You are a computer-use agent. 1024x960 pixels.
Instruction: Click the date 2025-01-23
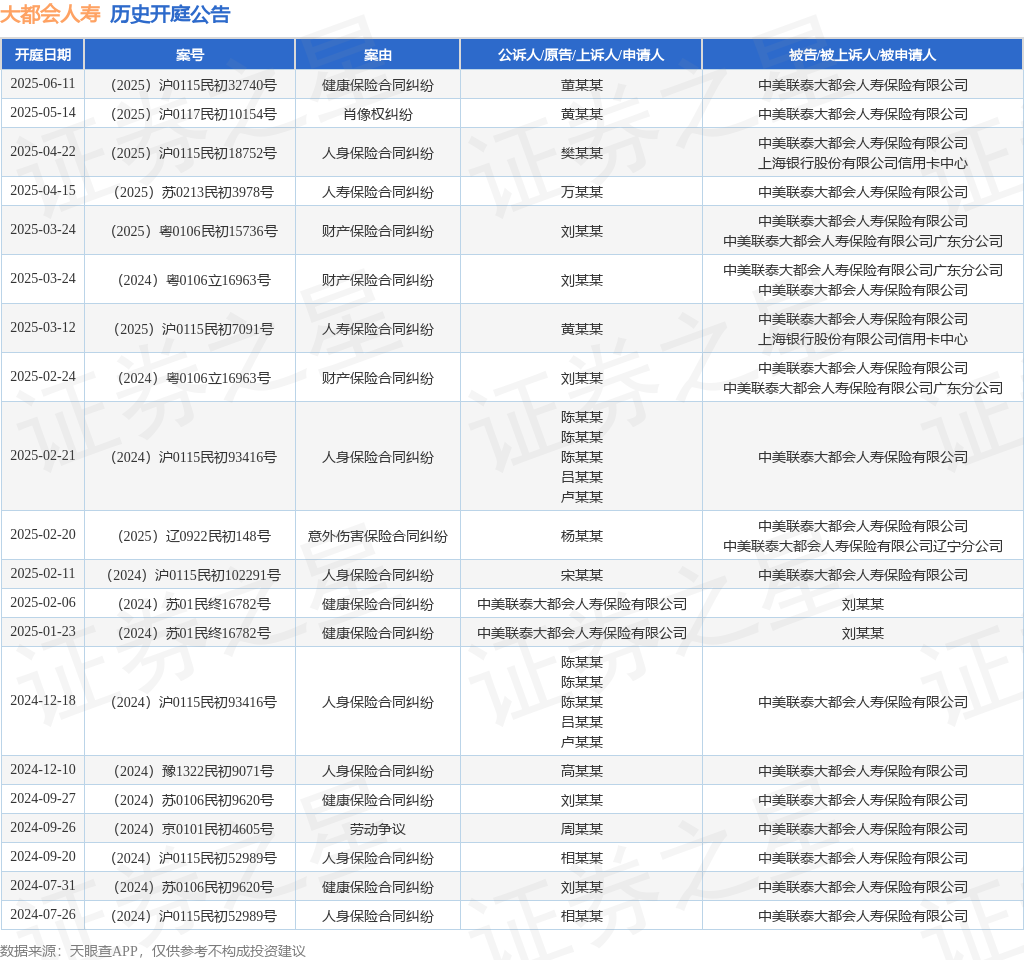tap(43, 632)
